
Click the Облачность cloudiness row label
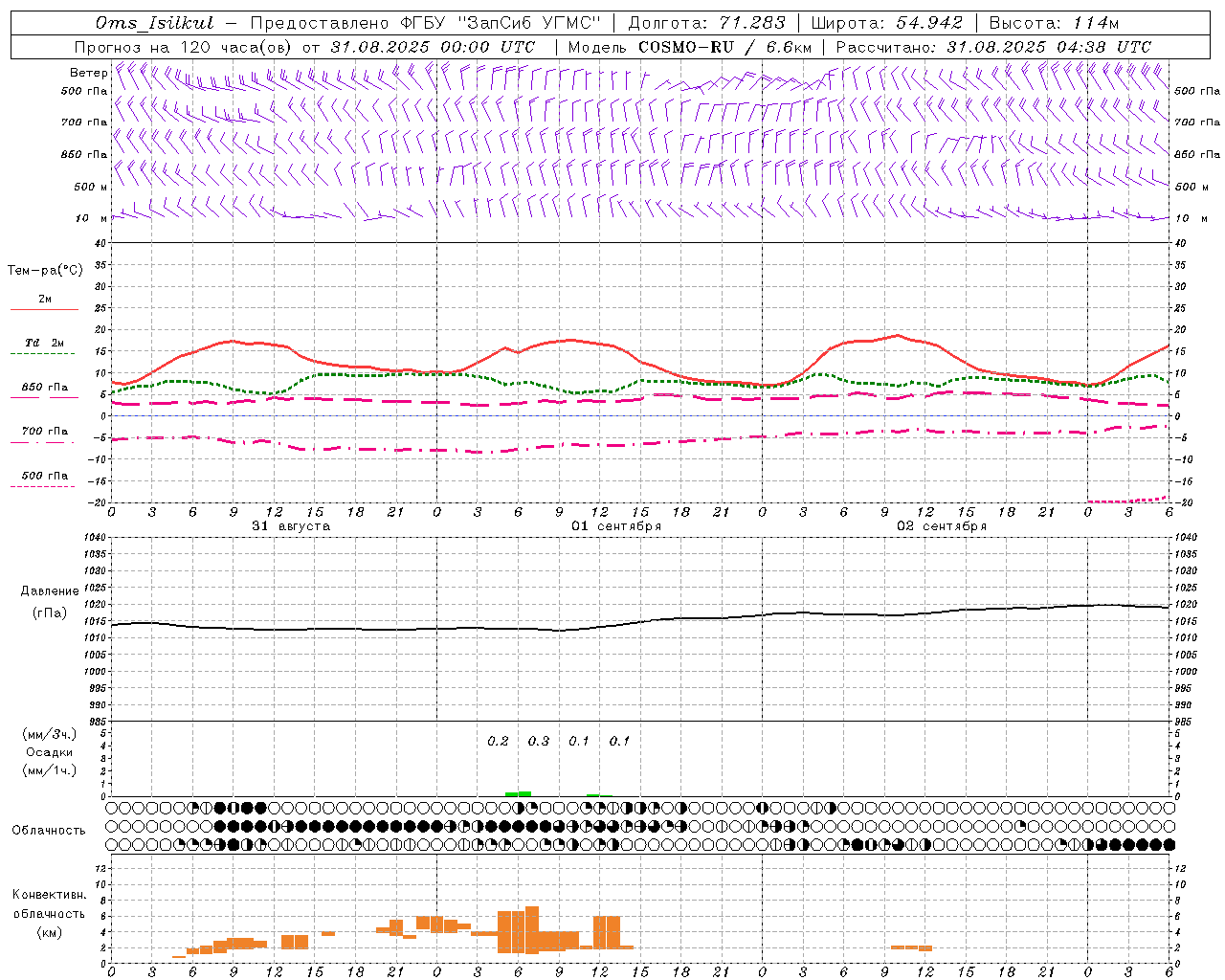[49, 830]
